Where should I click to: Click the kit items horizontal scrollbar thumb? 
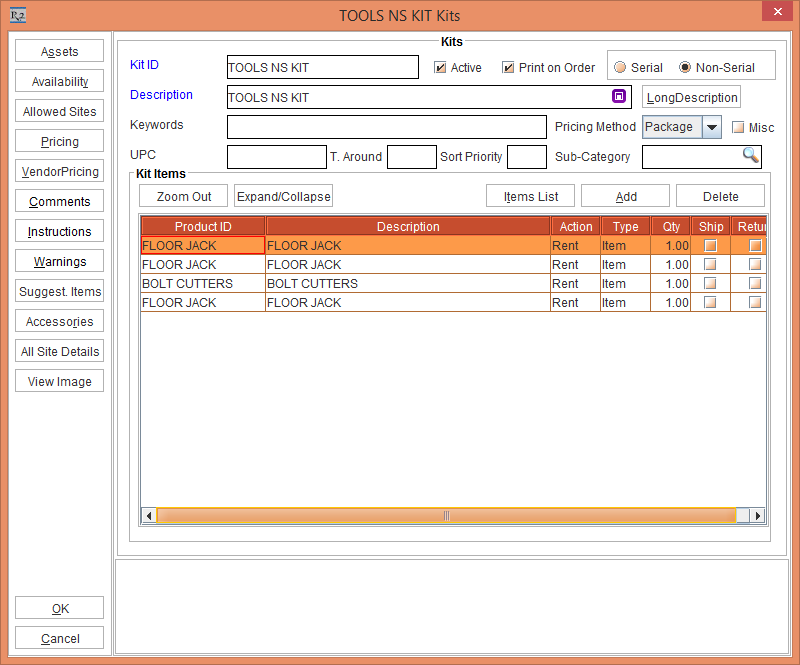(446, 515)
